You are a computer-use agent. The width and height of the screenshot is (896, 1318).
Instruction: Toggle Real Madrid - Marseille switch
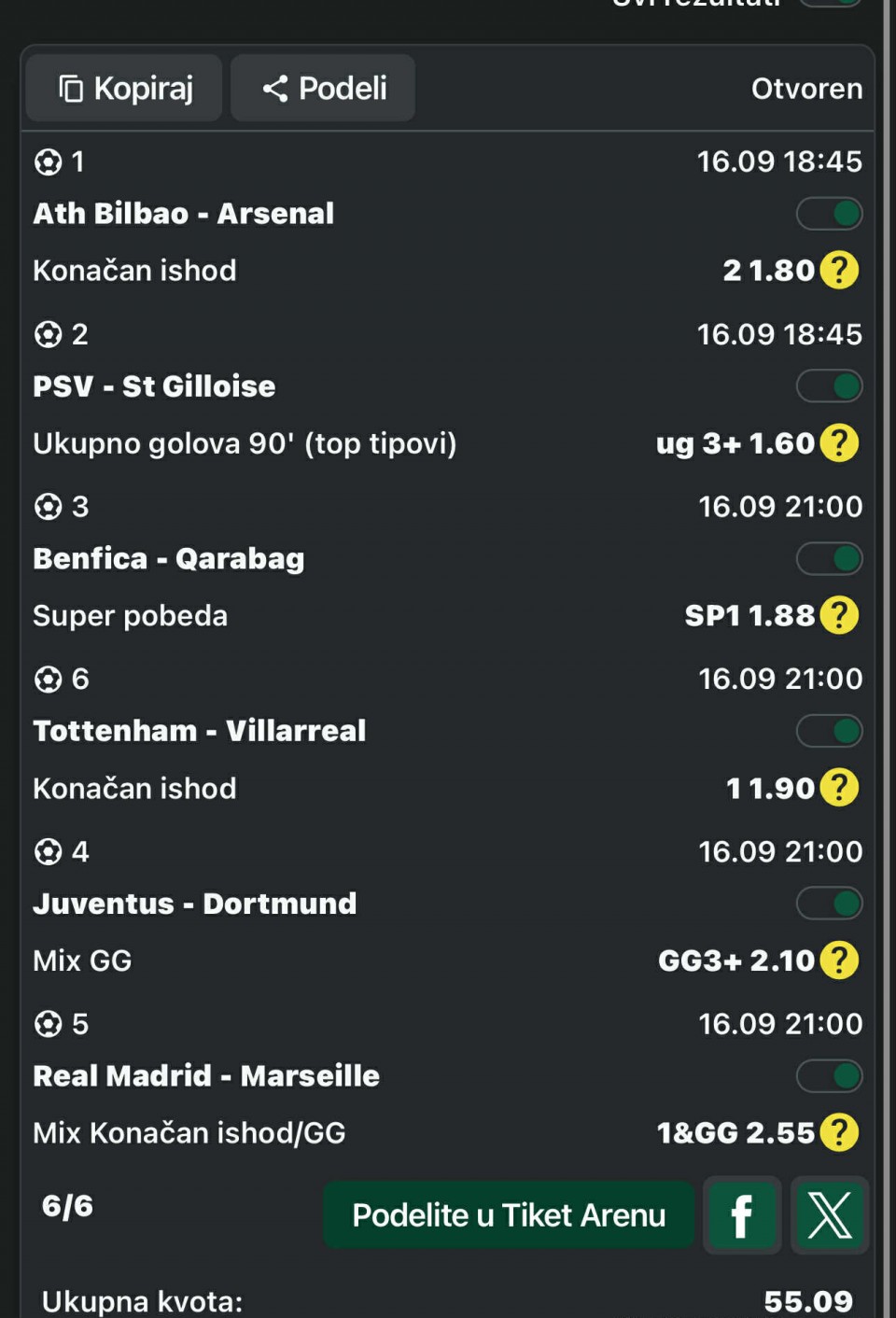pyautogui.click(x=829, y=1076)
